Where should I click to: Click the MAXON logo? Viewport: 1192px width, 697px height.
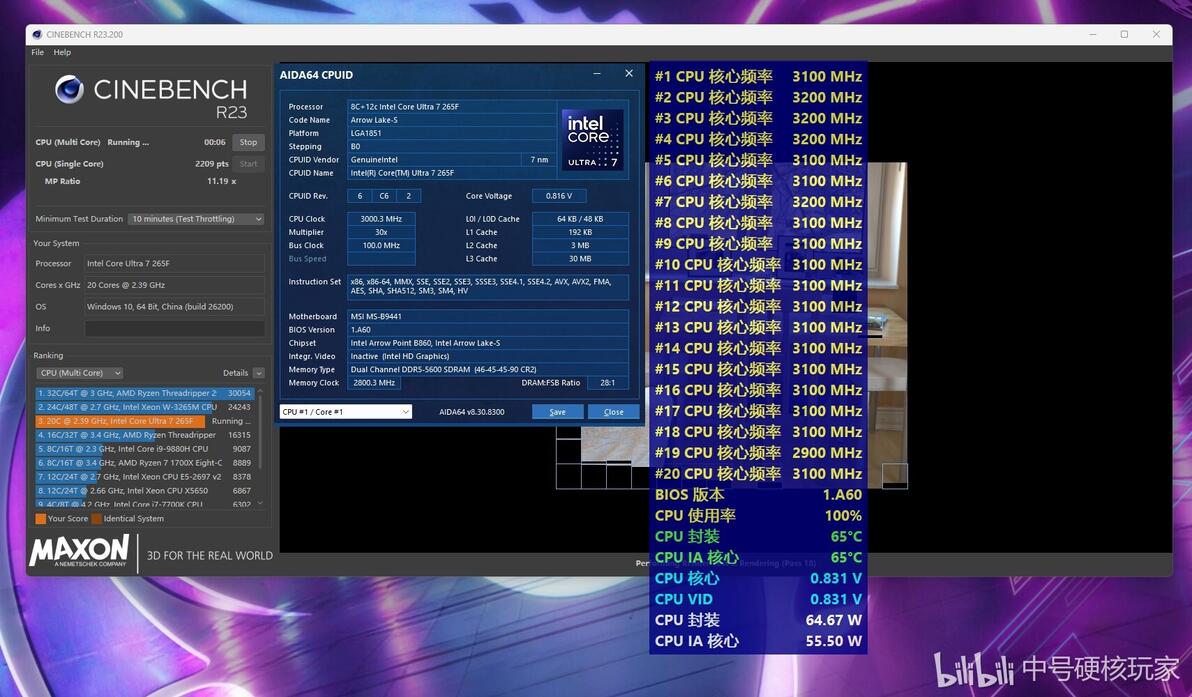[x=79, y=551]
